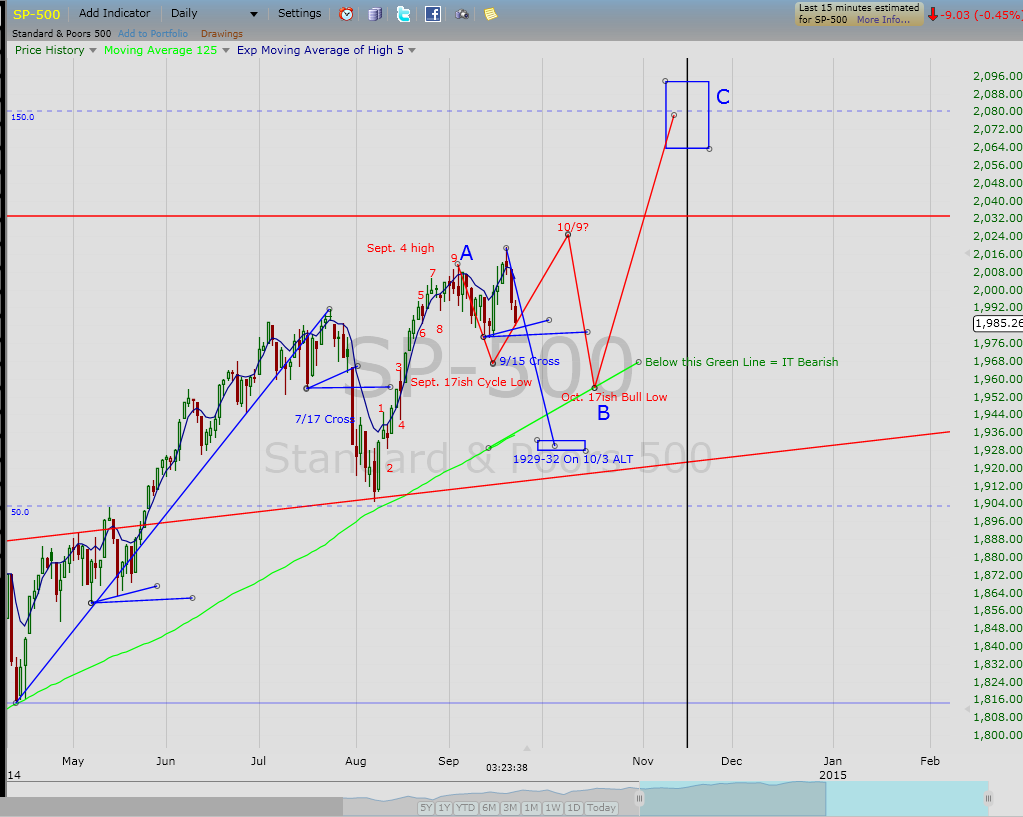Select the YTD range button
This screenshot has width=1023, height=817.
tap(465, 808)
